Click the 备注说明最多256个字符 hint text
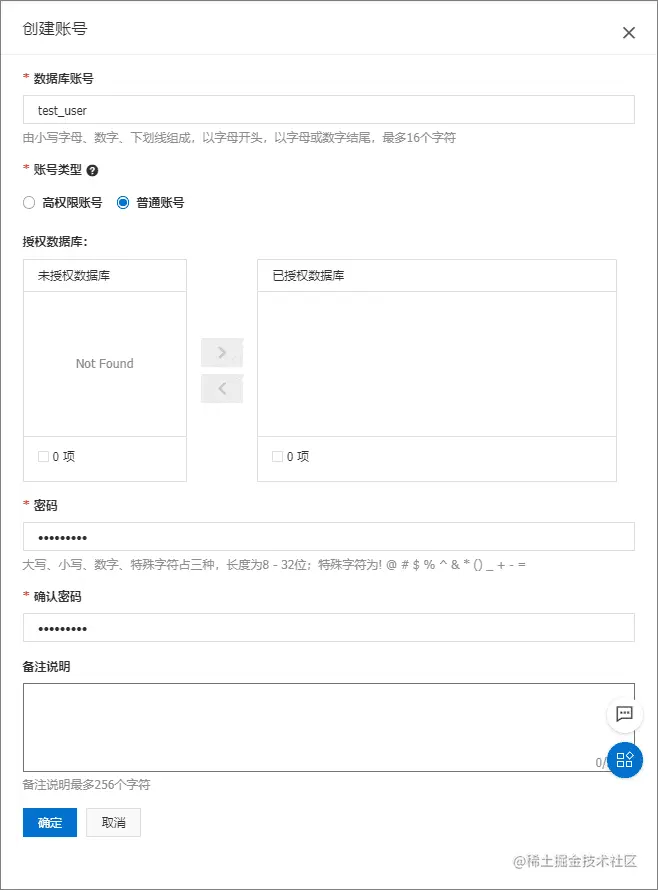The image size is (658, 890). 86,784
